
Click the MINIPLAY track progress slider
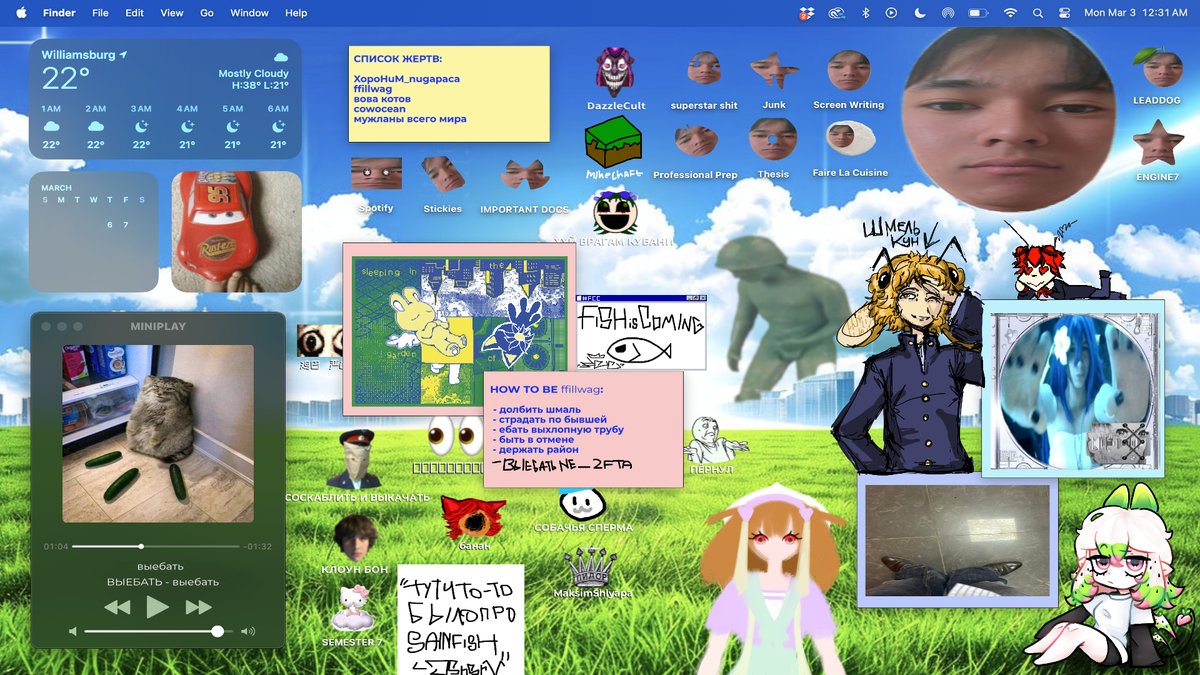[x=157, y=546]
